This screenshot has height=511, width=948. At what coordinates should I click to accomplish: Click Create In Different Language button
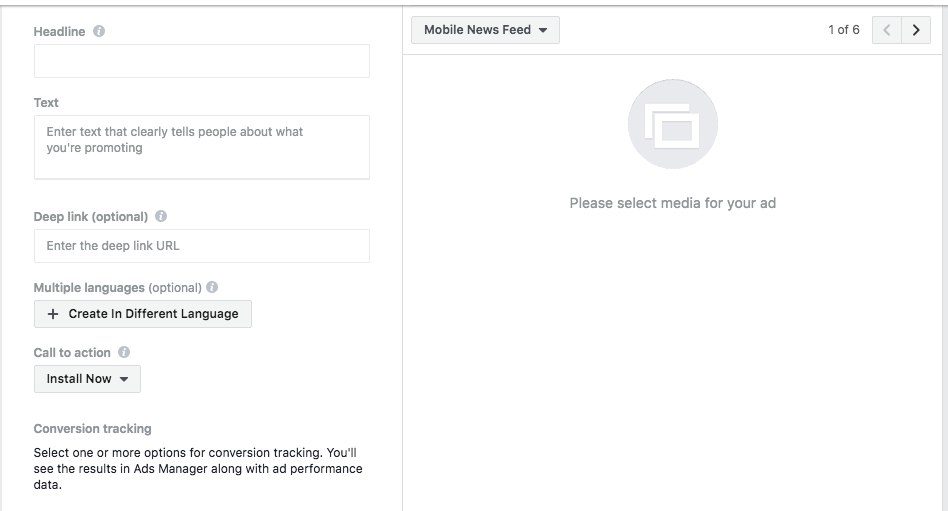(x=143, y=314)
